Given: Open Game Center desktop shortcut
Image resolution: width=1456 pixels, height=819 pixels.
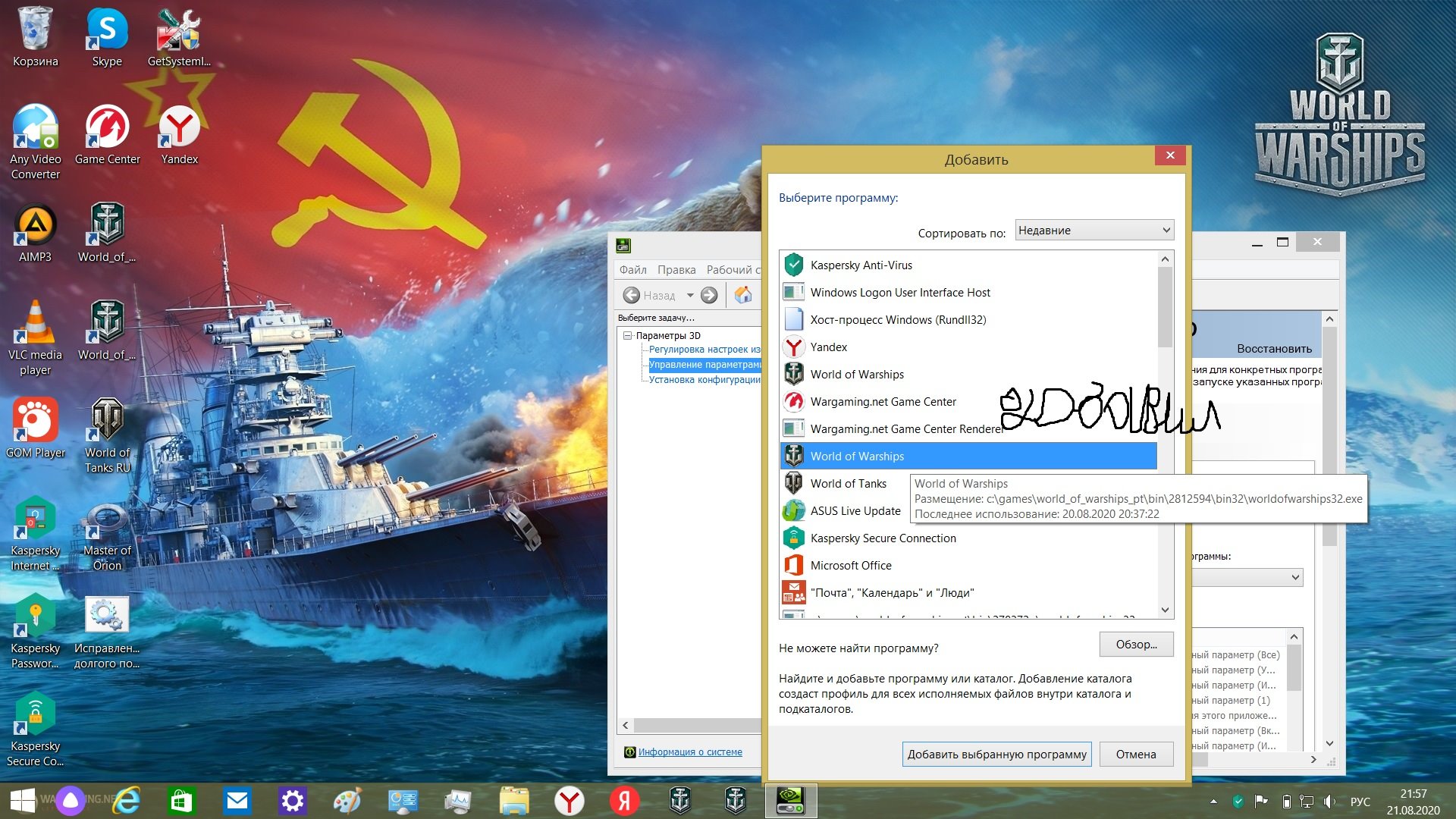Looking at the screenshot, I should [x=107, y=135].
